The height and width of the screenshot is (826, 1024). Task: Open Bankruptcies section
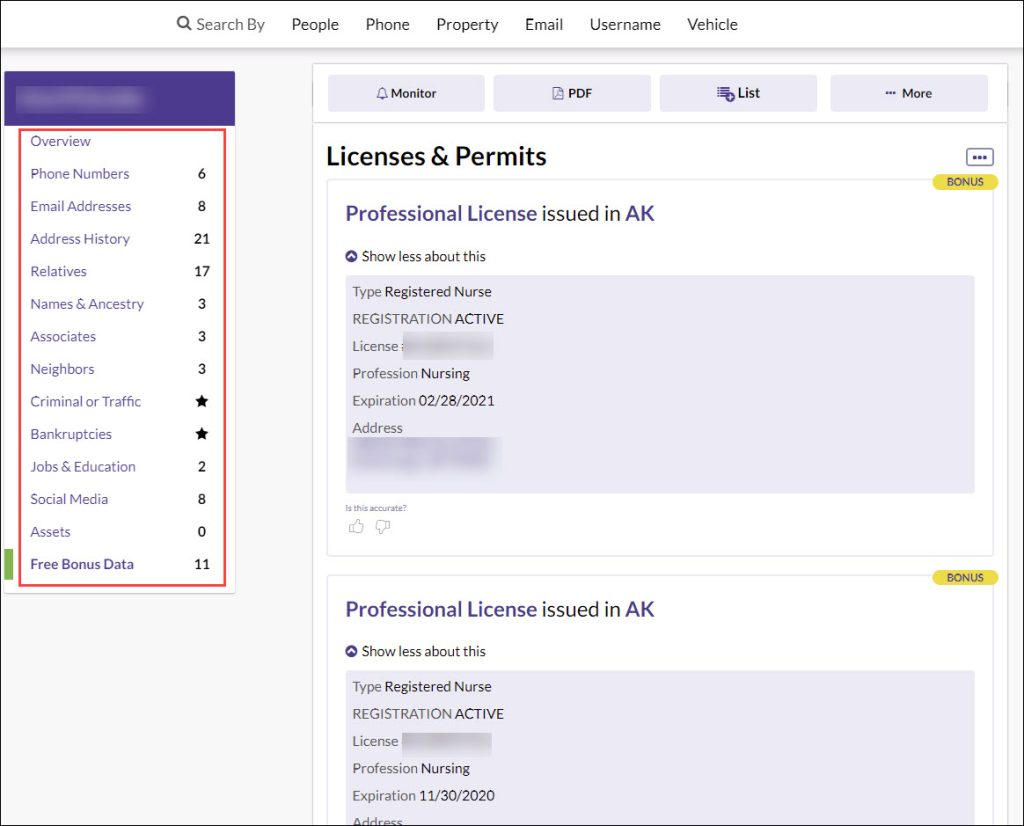[71, 434]
